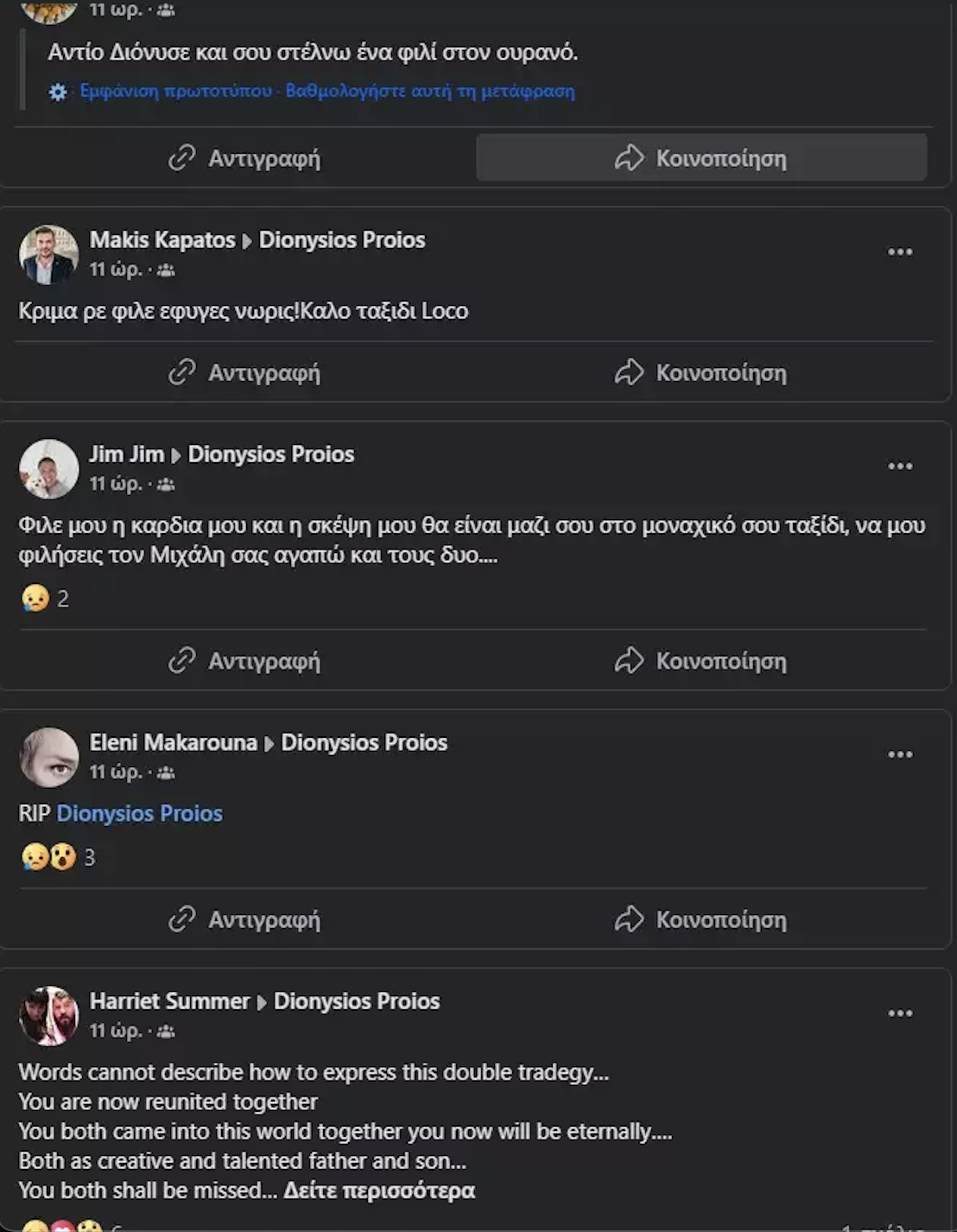The image size is (957, 1232).
Task: Open three-dot menu on Jim Jim post
Action: tap(900, 467)
